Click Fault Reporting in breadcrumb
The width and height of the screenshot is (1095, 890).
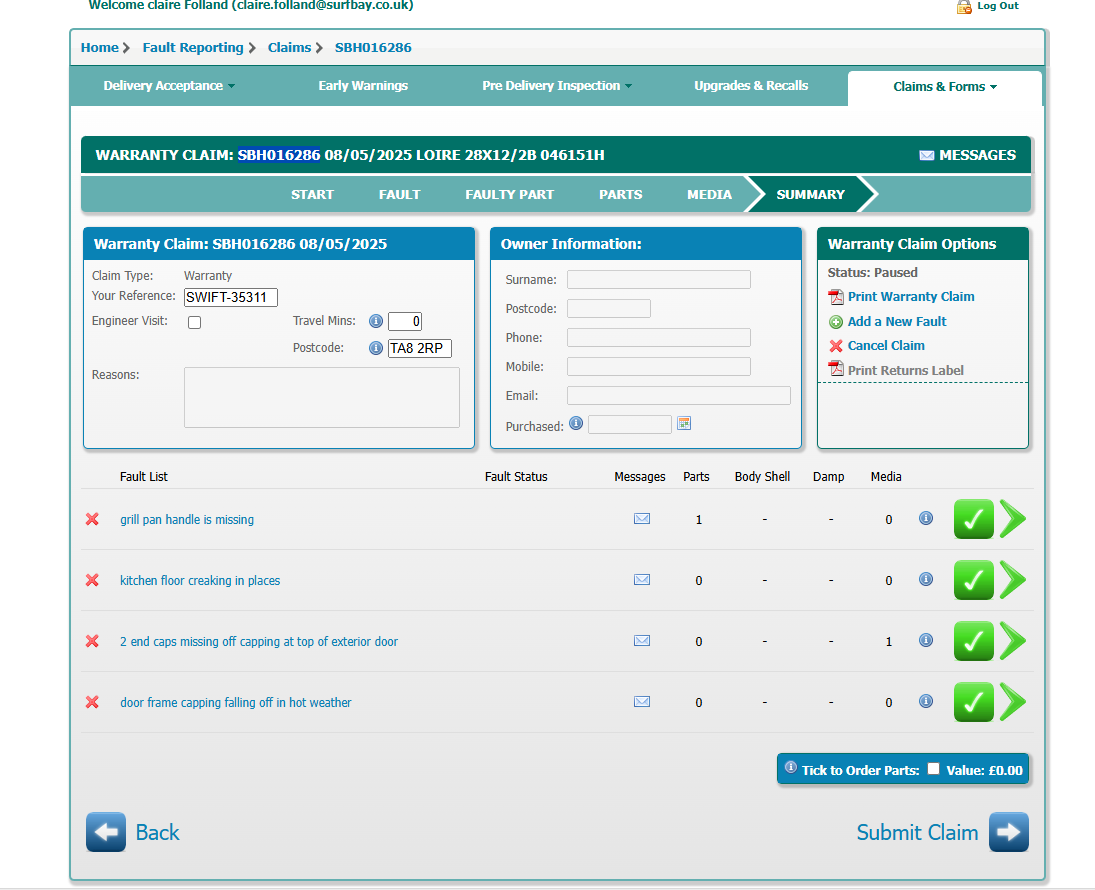[193, 47]
